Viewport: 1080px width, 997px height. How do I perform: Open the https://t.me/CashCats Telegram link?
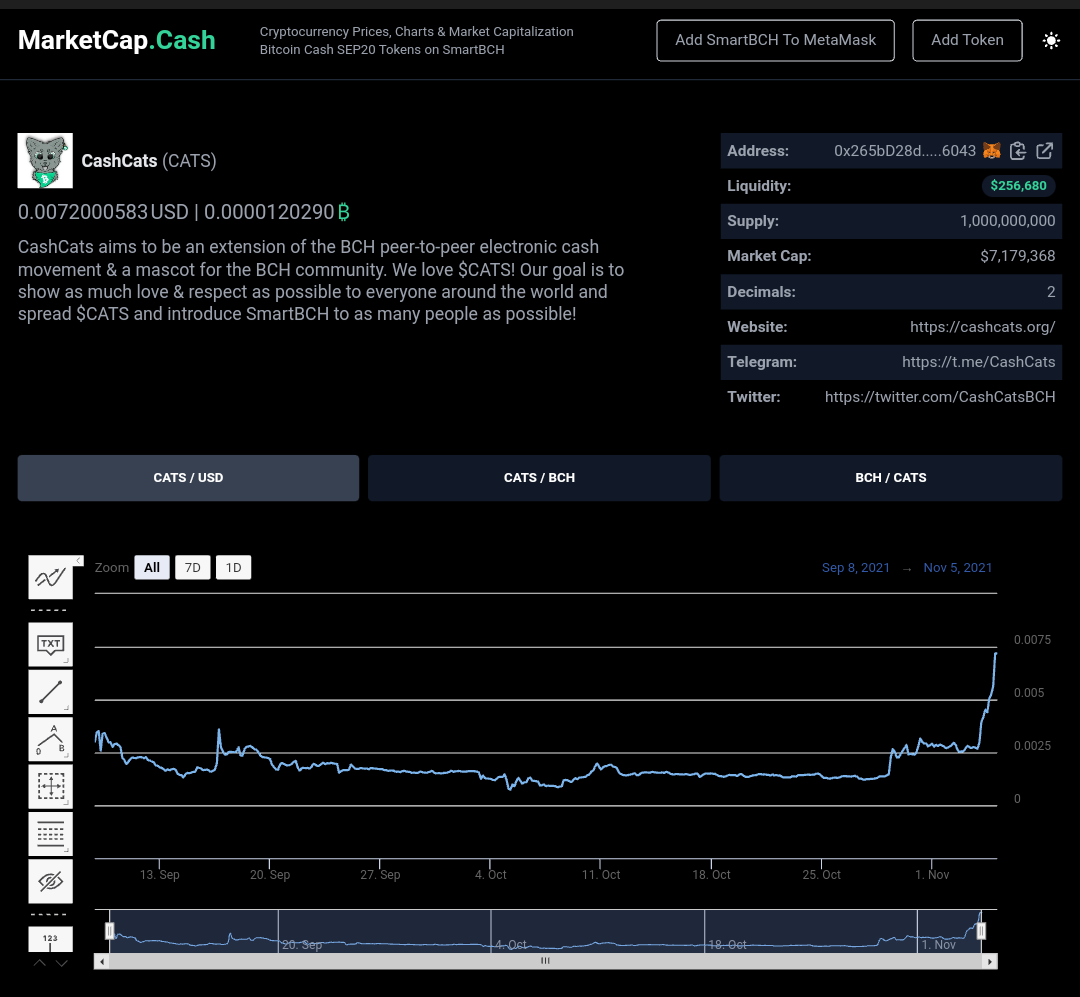click(x=978, y=362)
